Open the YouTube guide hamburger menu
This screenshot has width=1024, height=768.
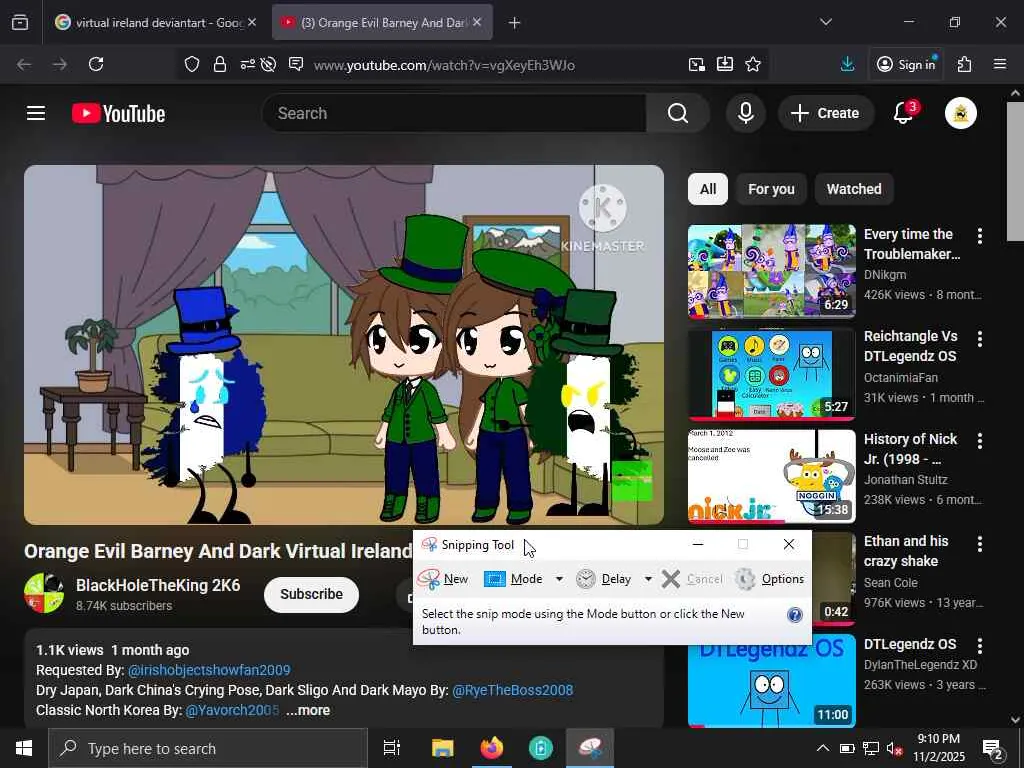[x=36, y=113]
